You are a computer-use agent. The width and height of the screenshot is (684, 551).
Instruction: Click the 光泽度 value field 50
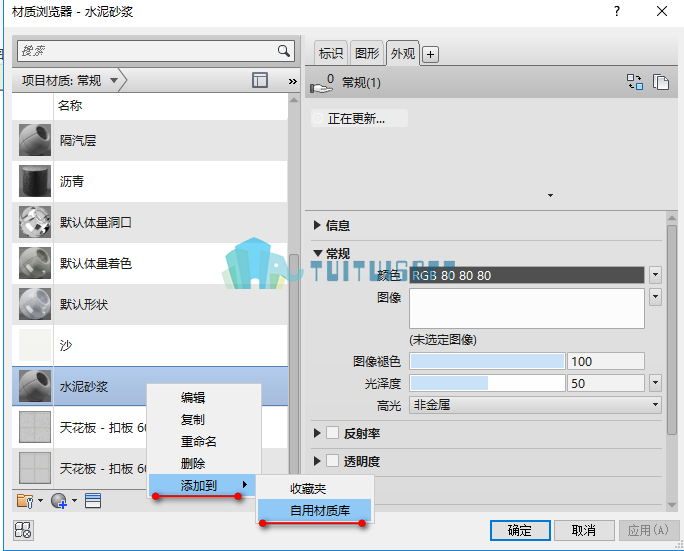pyautogui.click(x=605, y=383)
